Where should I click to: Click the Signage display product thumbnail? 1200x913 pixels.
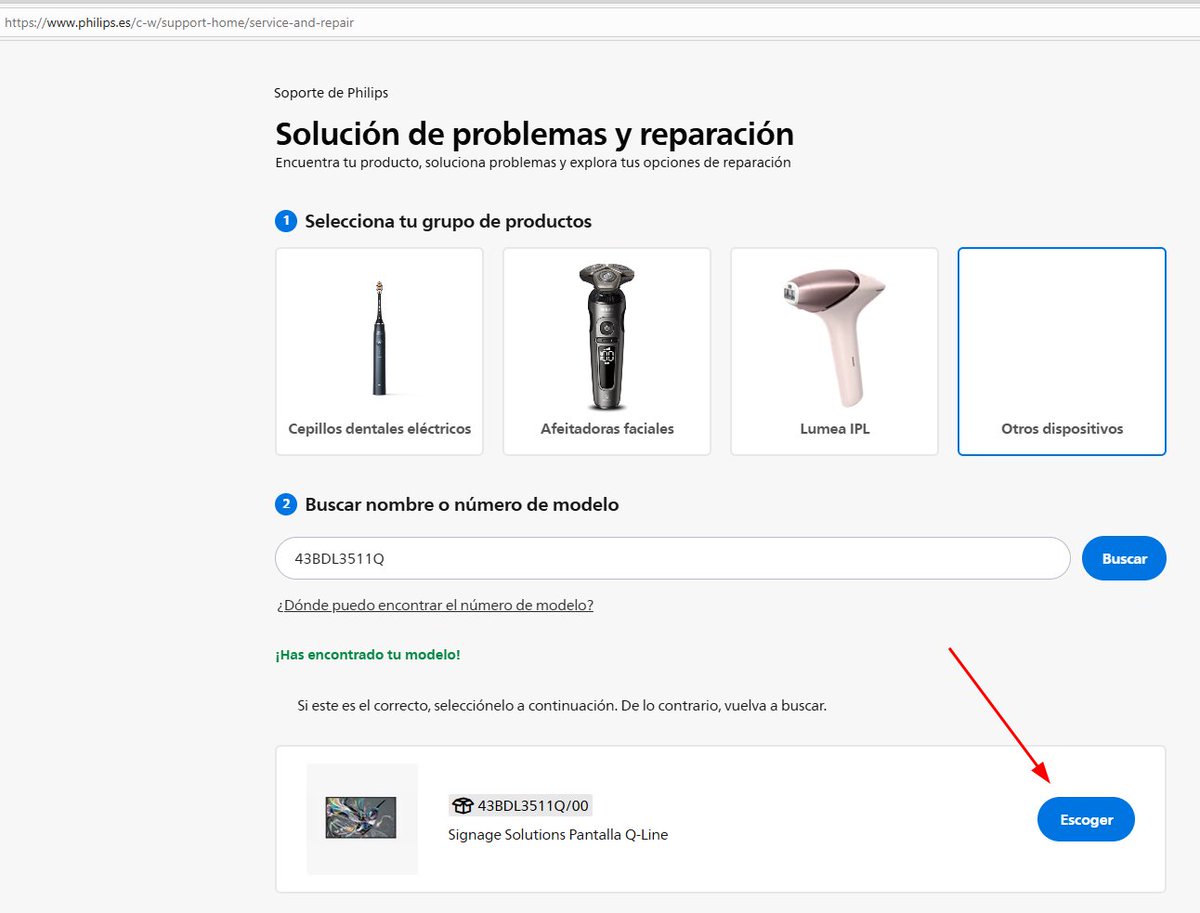(x=362, y=818)
